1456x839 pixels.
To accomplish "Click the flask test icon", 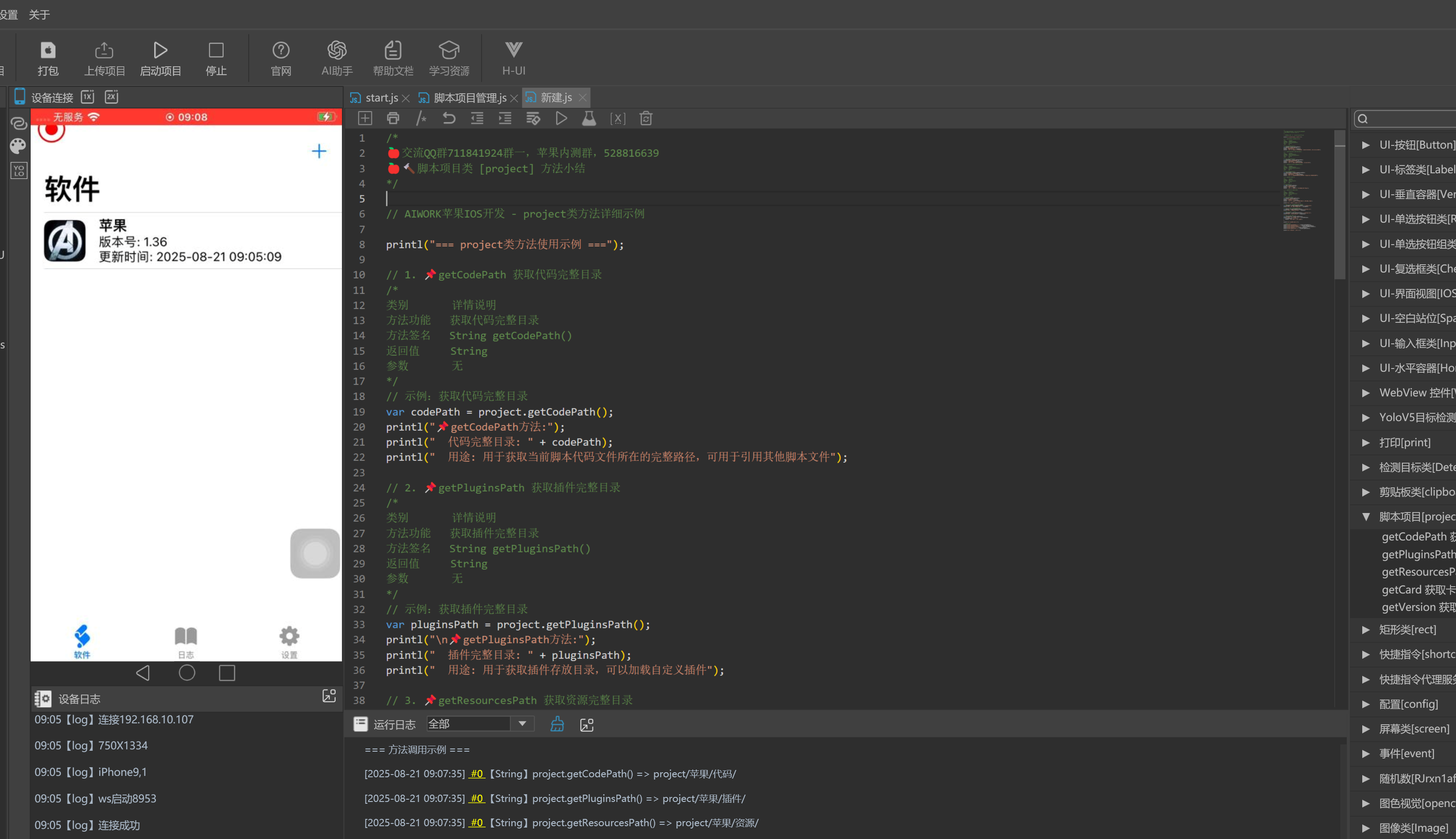I will click(x=589, y=118).
